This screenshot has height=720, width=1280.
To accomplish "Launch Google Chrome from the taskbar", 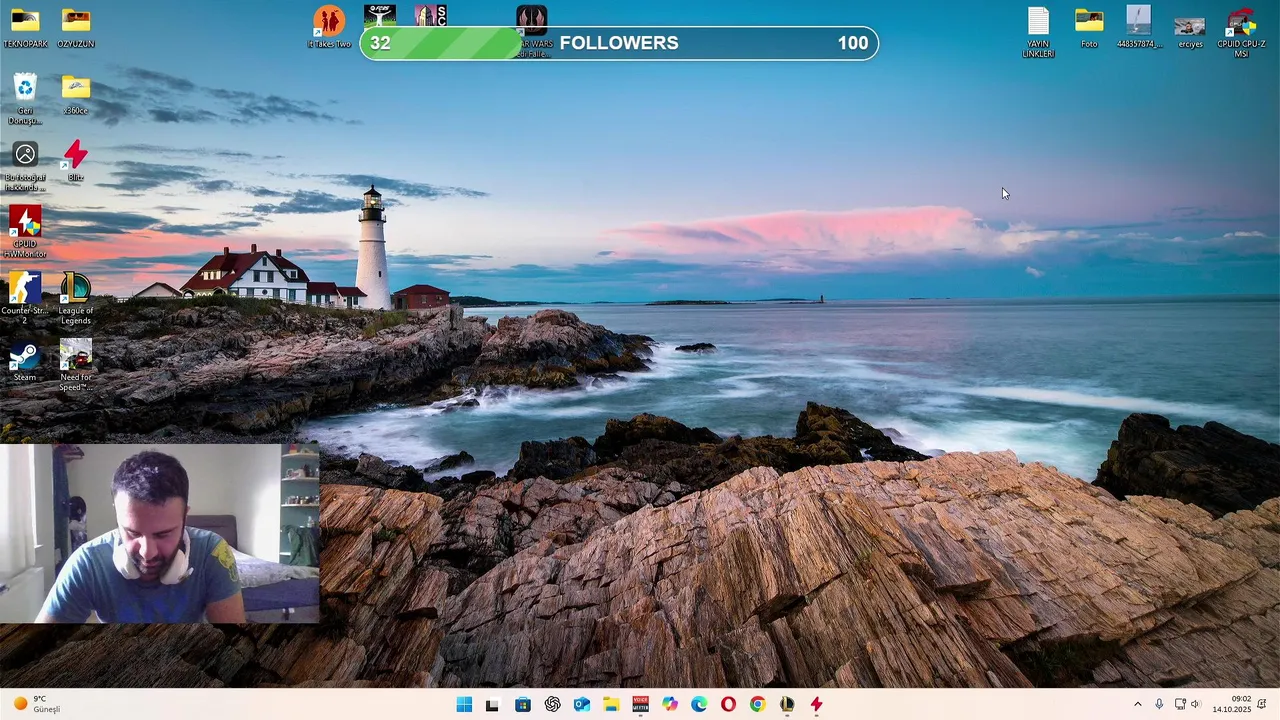I will pyautogui.click(x=757, y=704).
